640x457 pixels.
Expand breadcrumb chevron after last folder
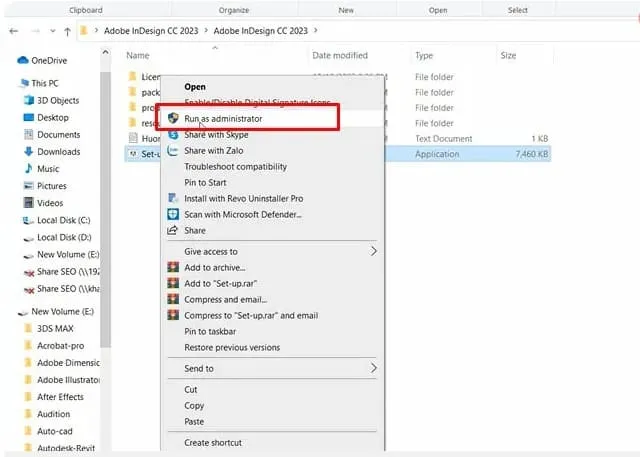click(x=316, y=31)
